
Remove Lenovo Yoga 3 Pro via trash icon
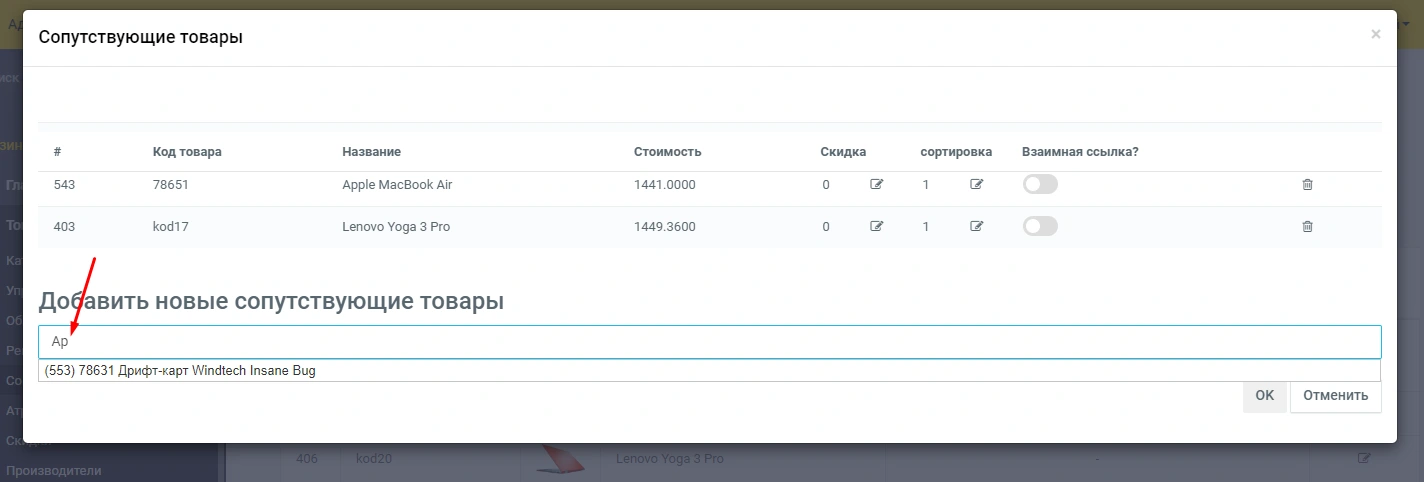tap(1307, 227)
